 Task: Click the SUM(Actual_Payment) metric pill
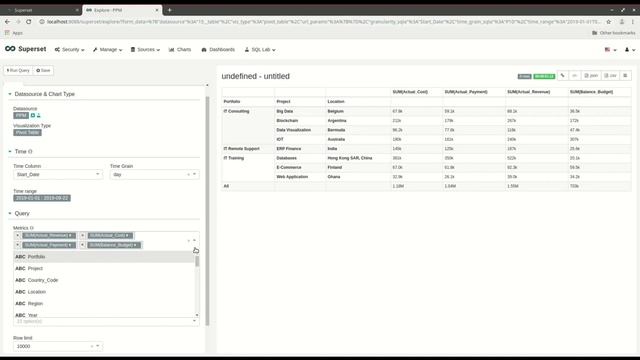coord(49,245)
